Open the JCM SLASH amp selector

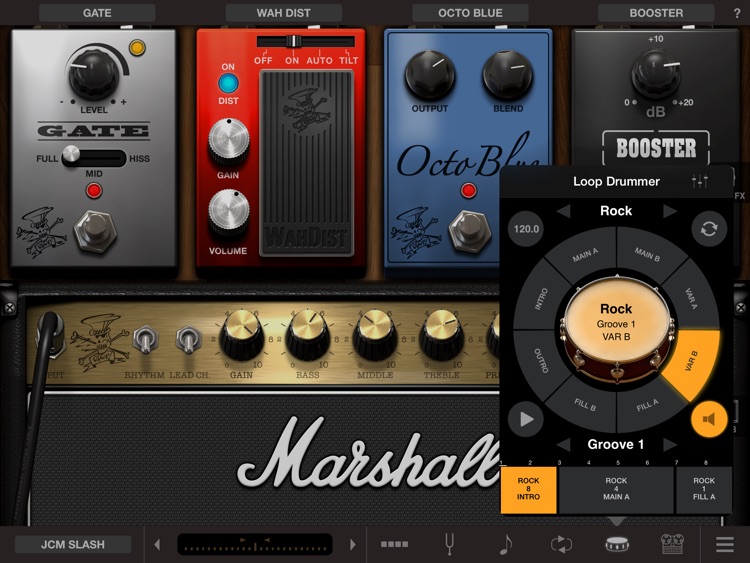tap(73, 544)
